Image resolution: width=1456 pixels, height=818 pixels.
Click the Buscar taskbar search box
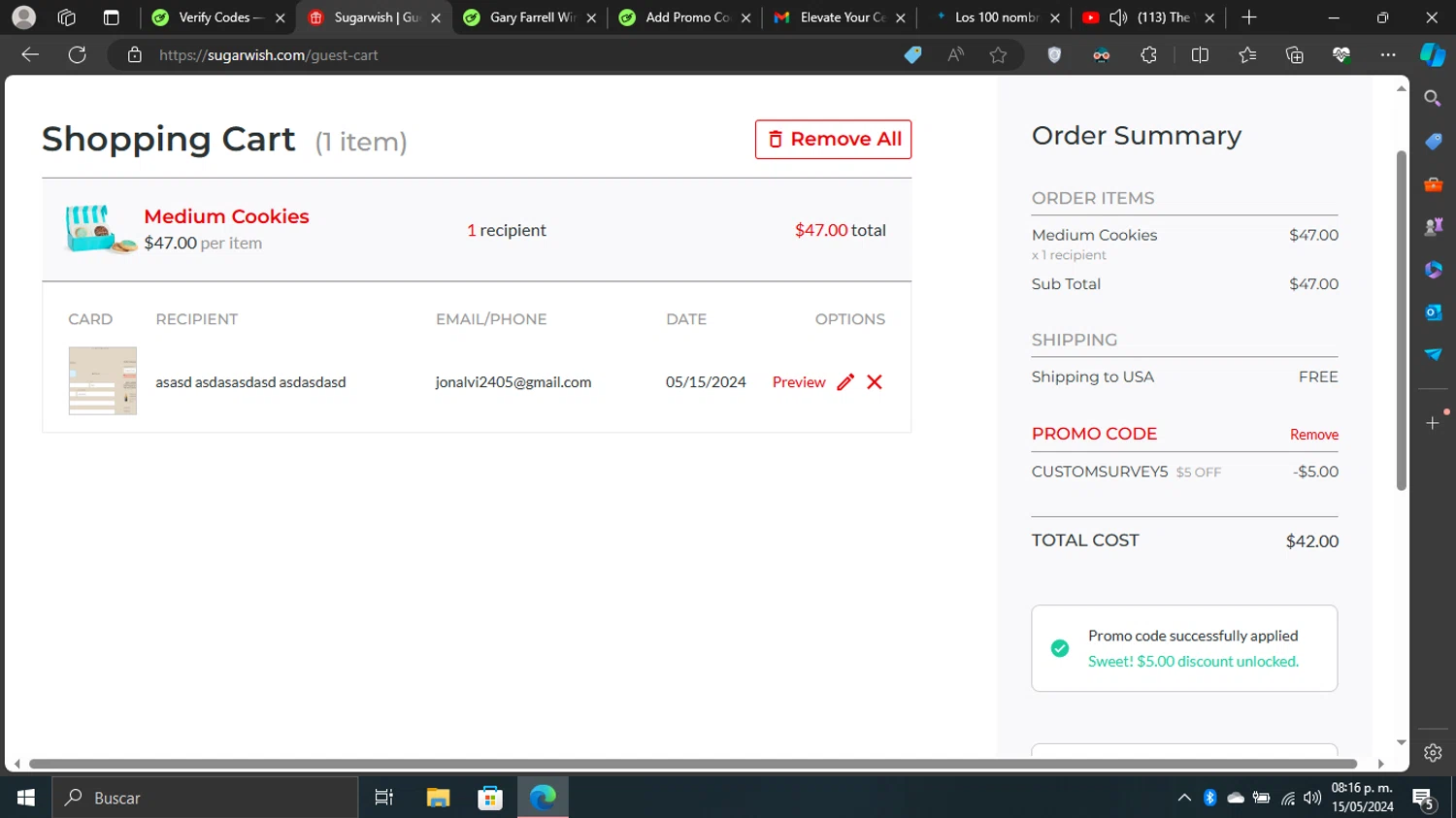205,798
